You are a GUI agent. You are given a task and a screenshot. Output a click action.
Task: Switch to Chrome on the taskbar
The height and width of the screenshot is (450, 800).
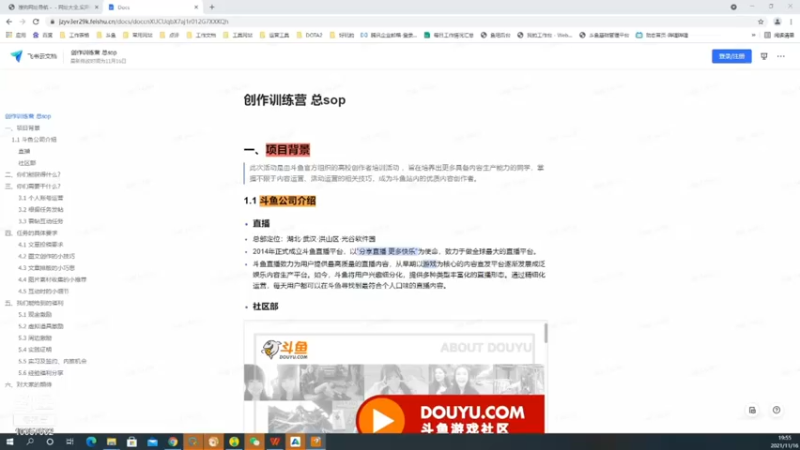tap(172, 442)
